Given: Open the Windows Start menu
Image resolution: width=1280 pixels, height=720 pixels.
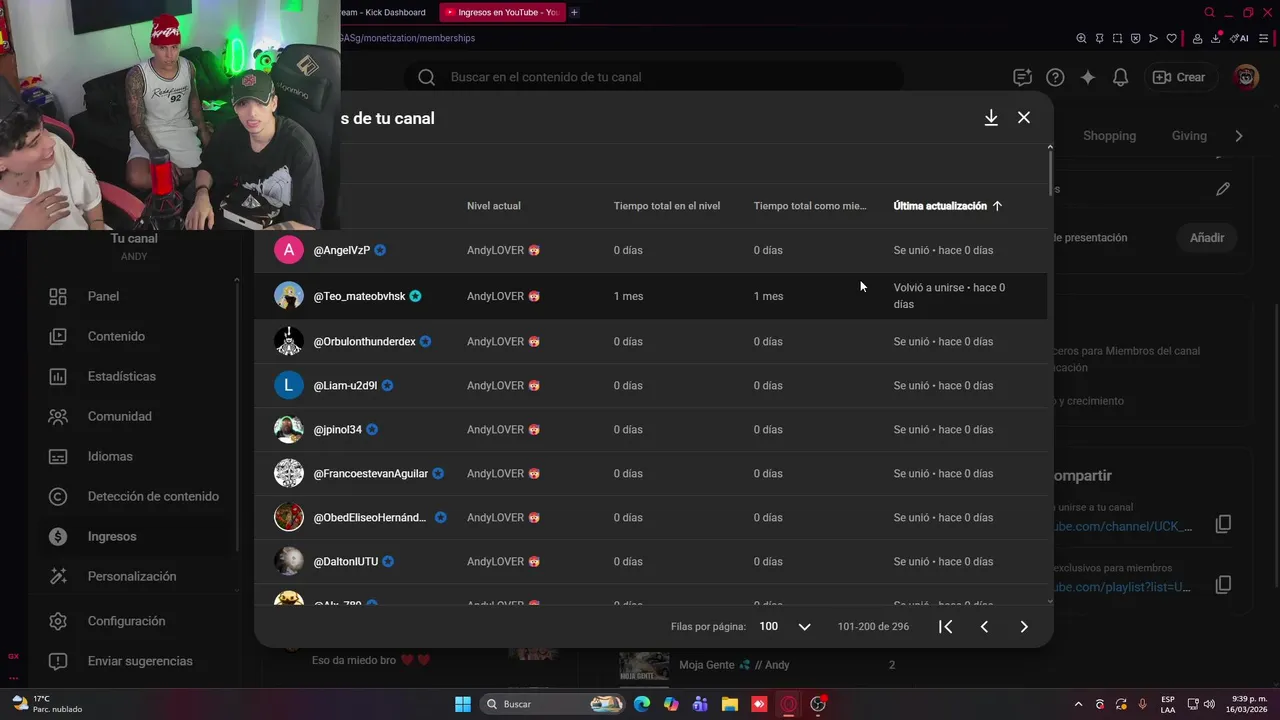Looking at the screenshot, I should click(463, 704).
